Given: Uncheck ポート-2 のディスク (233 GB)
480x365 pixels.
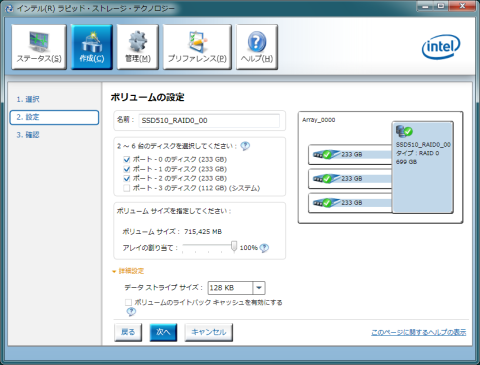Looking at the screenshot, I should pyautogui.click(x=127, y=178).
